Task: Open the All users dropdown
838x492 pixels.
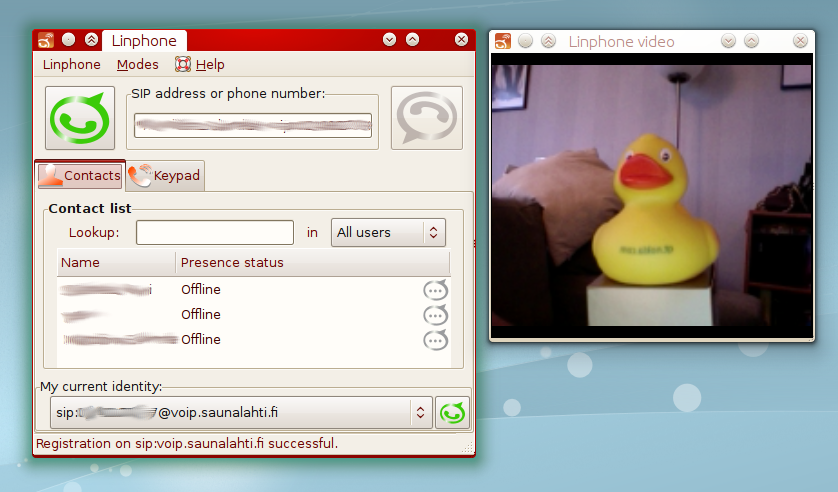Action: (x=389, y=232)
